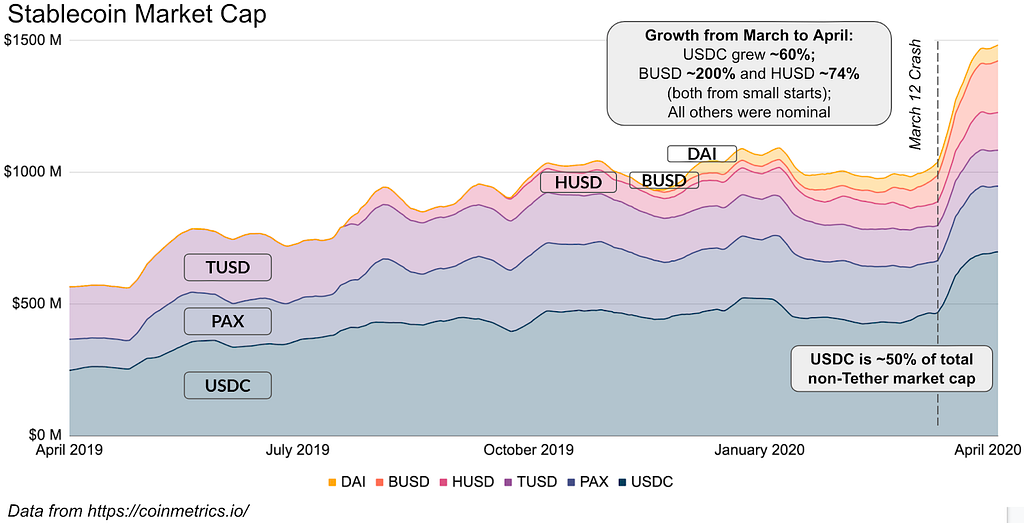The height and width of the screenshot is (523, 1024).
Task: Click the DAI label in the chart
Action: 701,154
